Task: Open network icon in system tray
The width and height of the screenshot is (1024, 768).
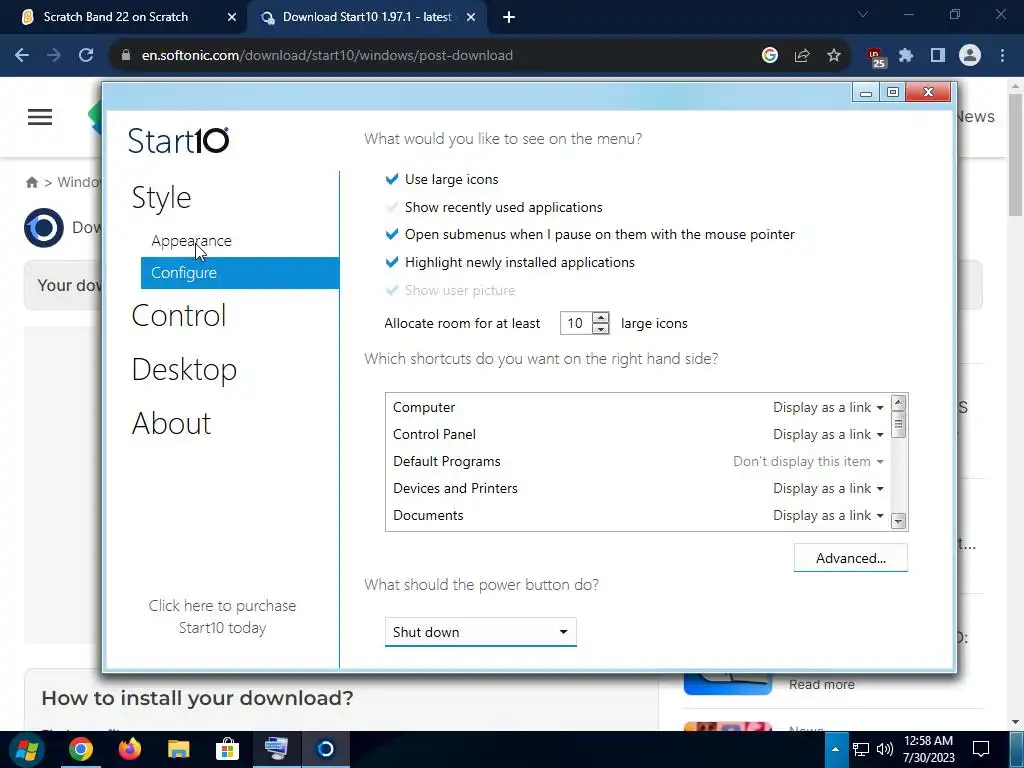Action: 861,749
